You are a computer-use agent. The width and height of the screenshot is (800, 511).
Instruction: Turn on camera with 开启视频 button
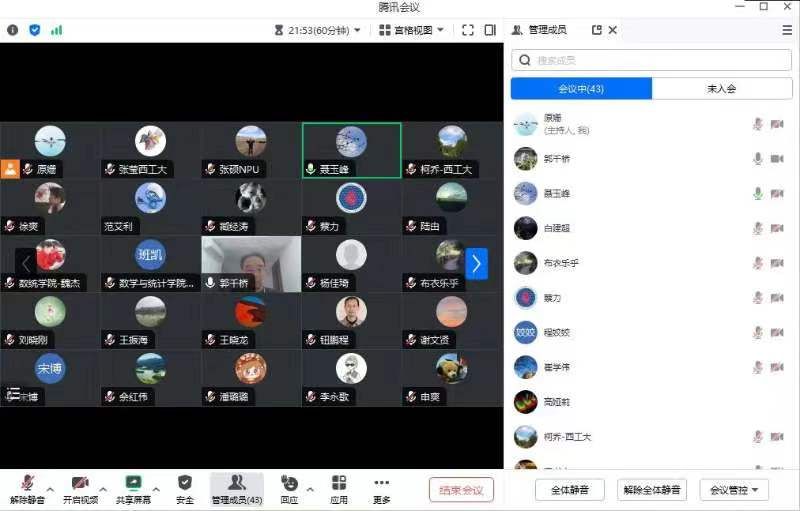pyautogui.click(x=80, y=488)
